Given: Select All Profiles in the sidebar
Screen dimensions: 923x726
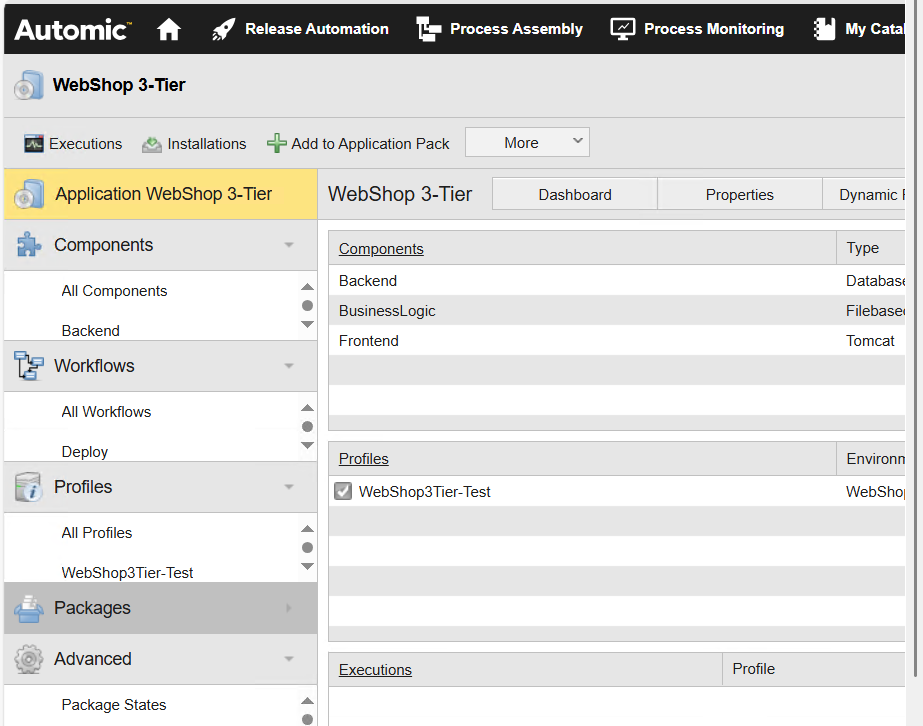Looking at the screenshot, I should coord(97,533).
